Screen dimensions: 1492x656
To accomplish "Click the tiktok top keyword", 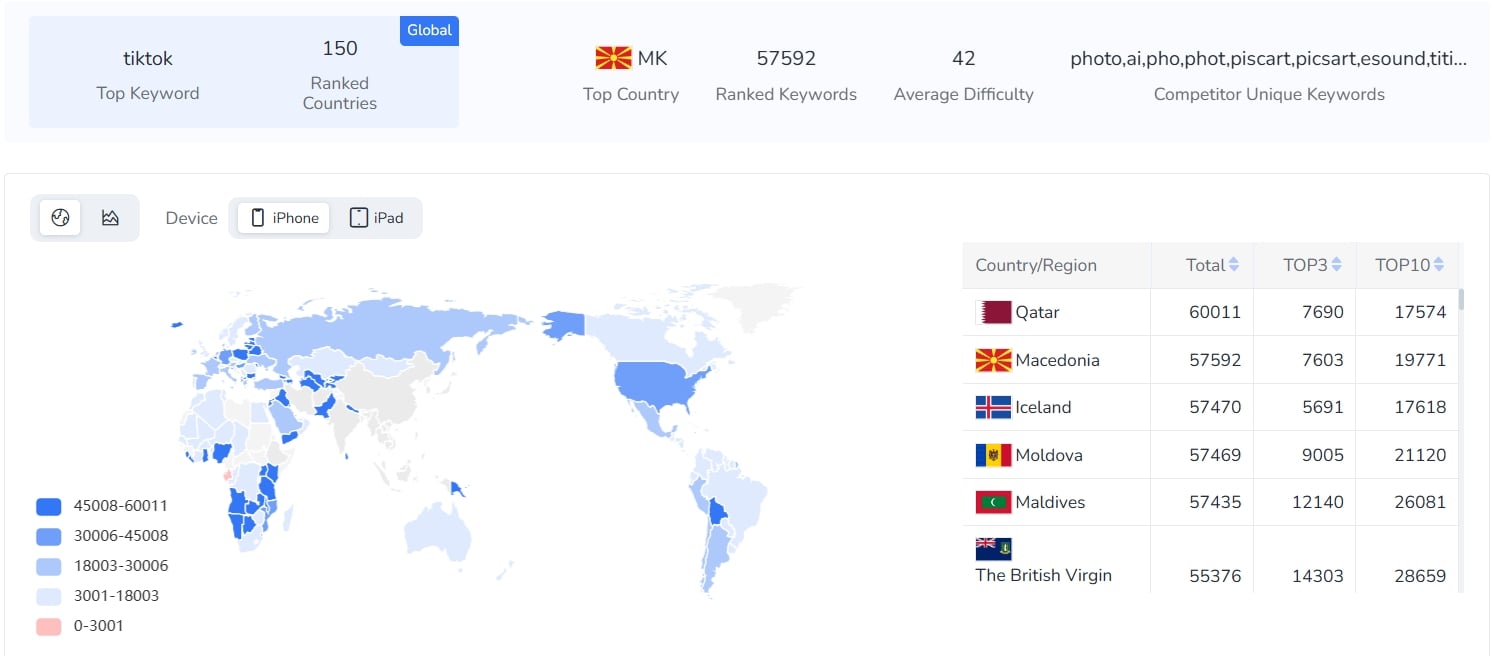I will tap(148, 59).
